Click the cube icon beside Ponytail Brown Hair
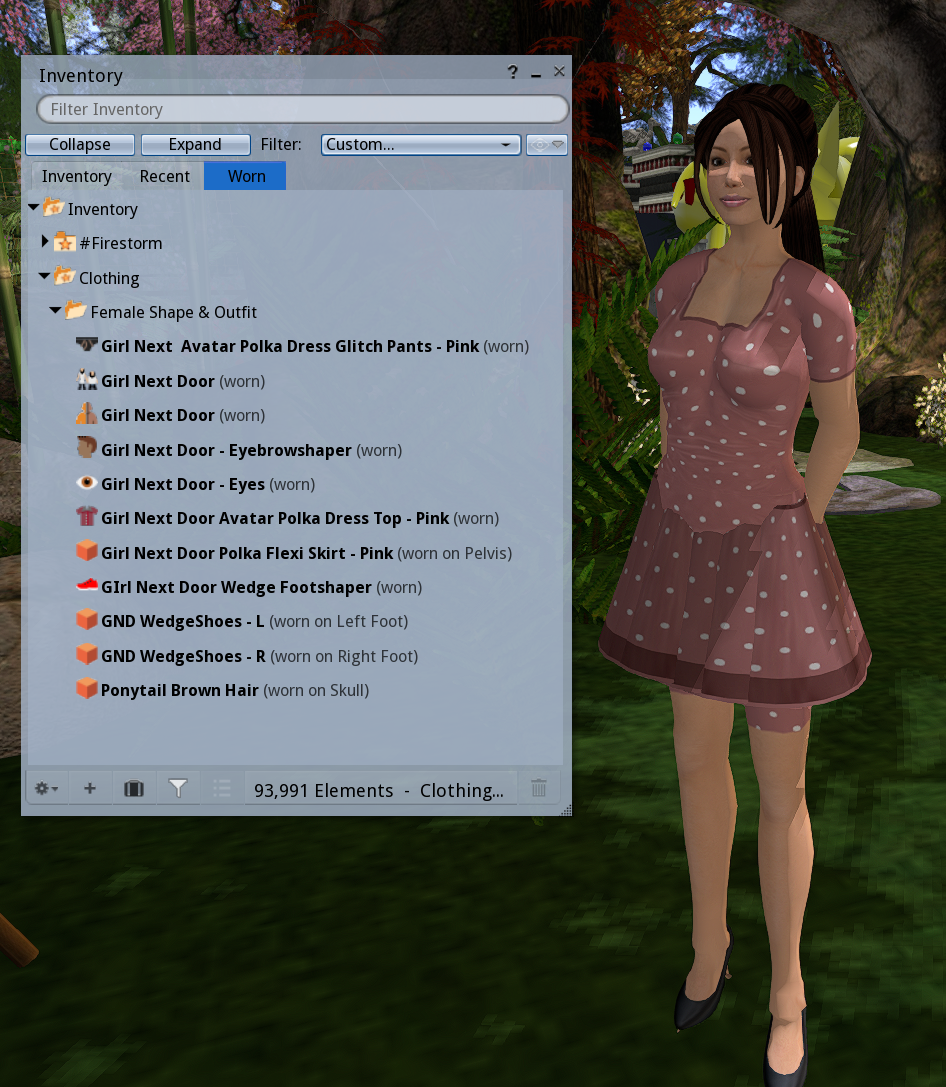 [x=87, y=688]
